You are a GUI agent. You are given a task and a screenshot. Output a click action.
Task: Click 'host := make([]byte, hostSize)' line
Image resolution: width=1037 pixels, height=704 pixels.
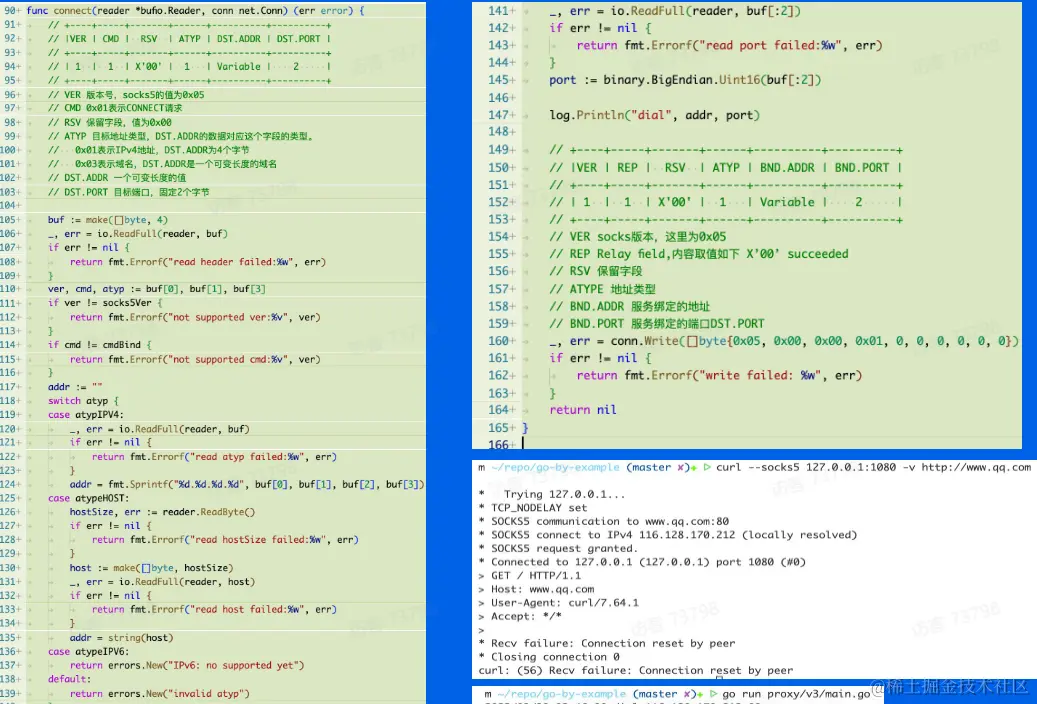[x=151, y=568]
